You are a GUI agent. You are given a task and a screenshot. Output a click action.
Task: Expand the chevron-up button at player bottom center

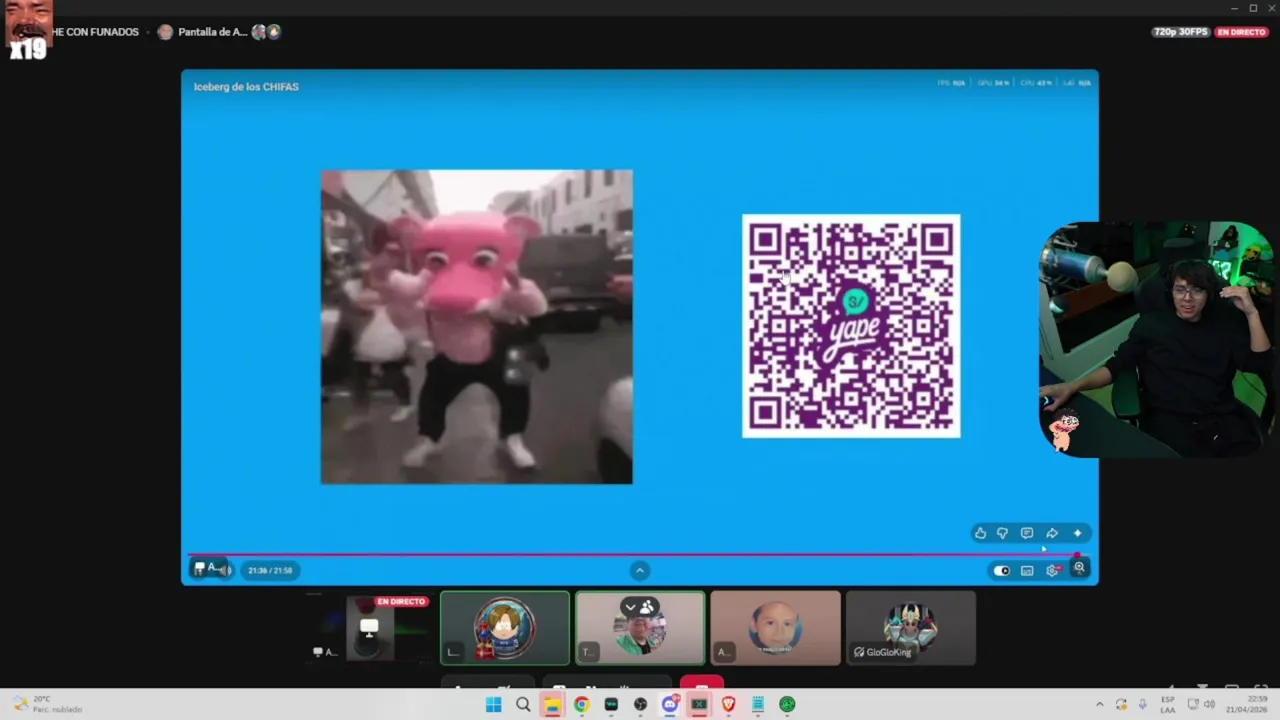tap(640, 570)
